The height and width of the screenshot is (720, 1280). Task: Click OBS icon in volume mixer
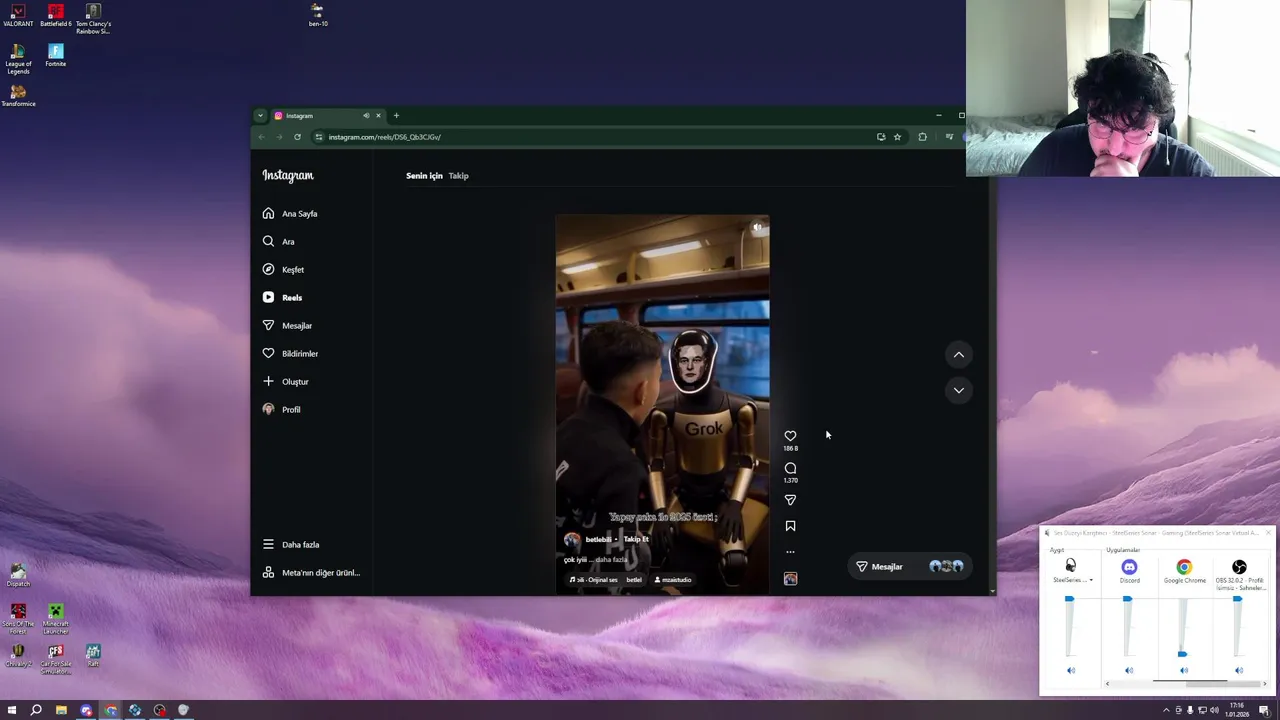tap(1239, 567)
